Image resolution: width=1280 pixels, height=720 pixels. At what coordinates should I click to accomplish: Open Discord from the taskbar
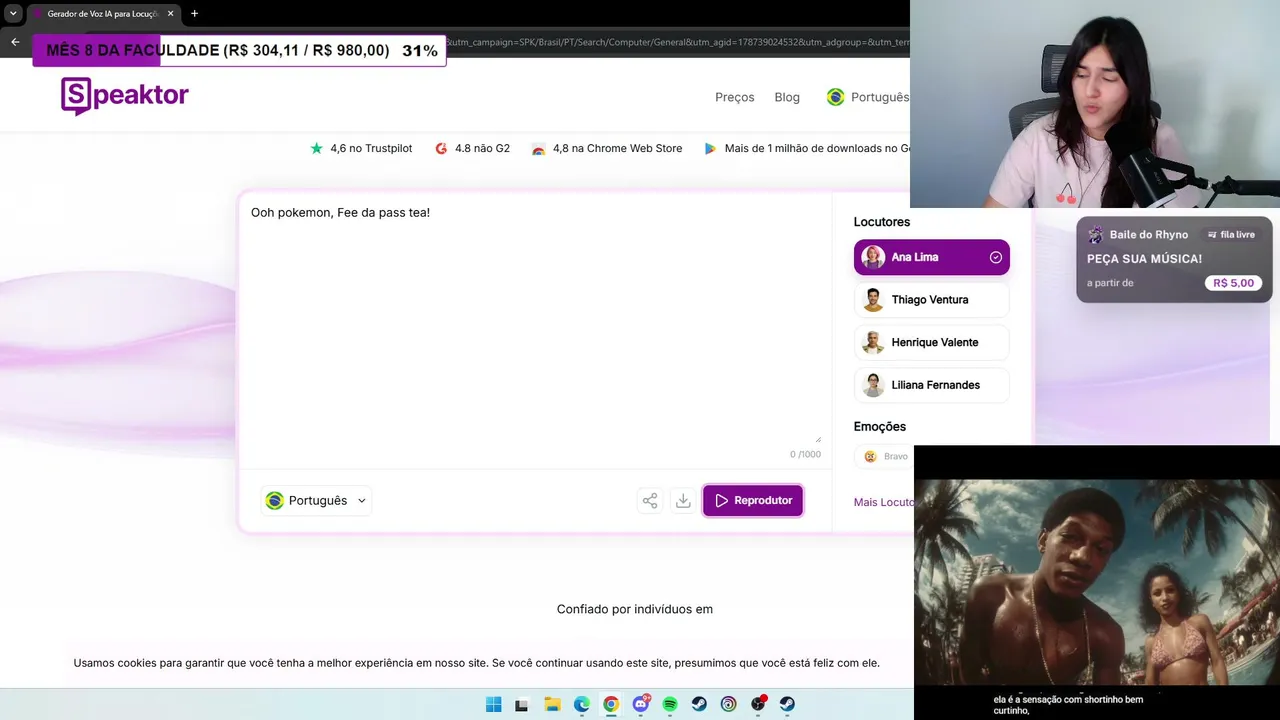[x=641, y=704]
